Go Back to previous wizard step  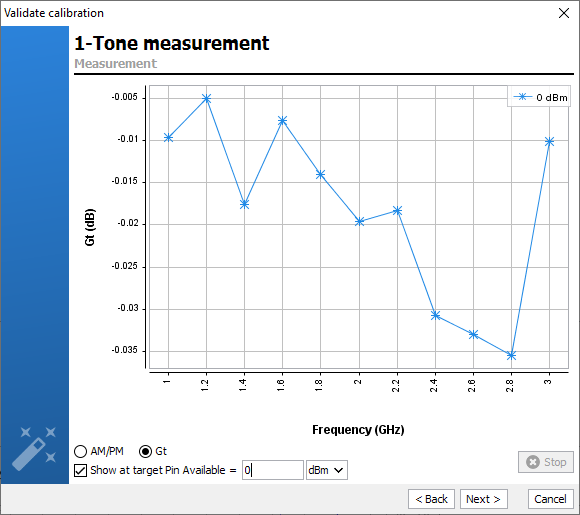(431, 499)
